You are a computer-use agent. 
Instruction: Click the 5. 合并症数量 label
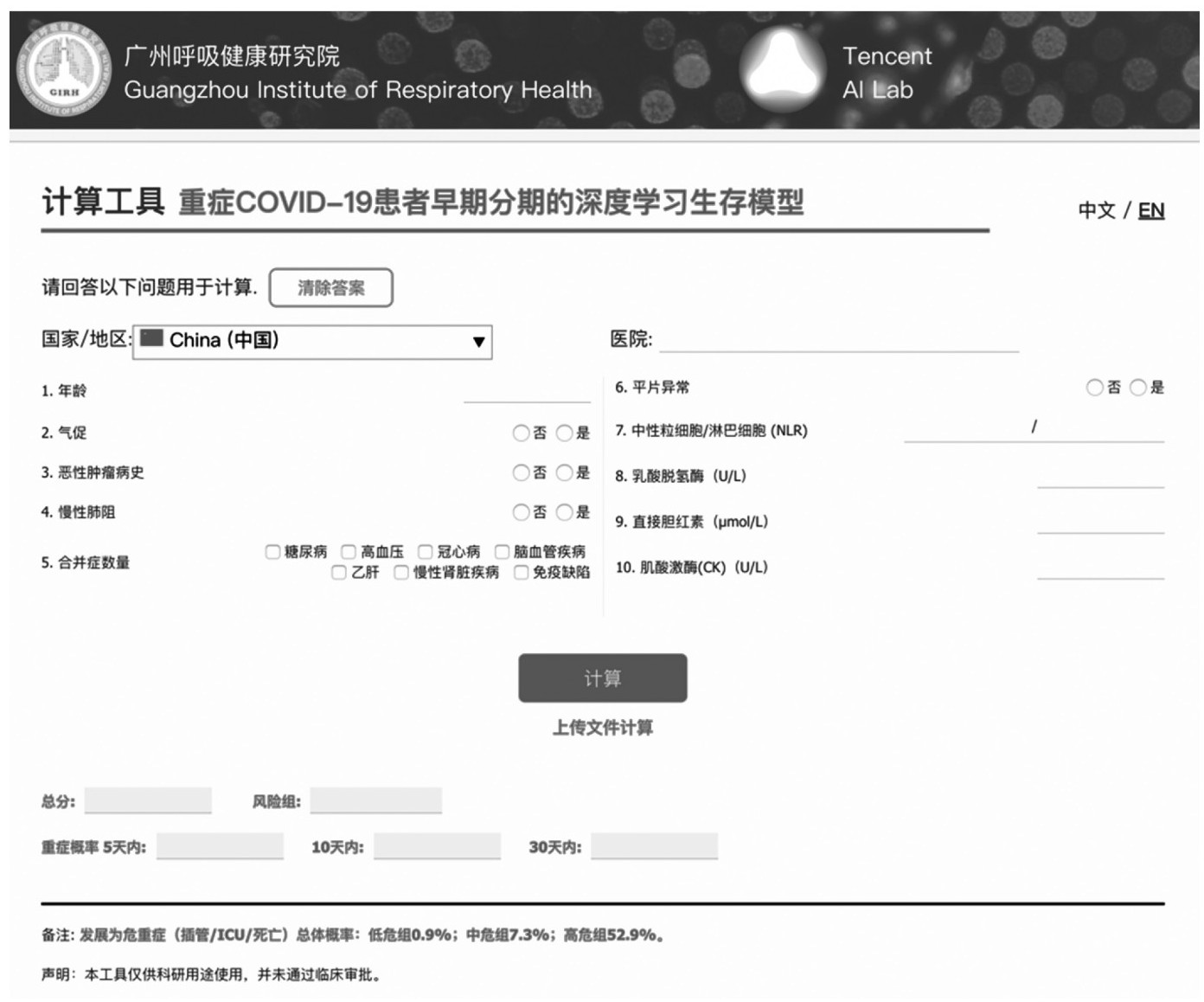(86, 562)
